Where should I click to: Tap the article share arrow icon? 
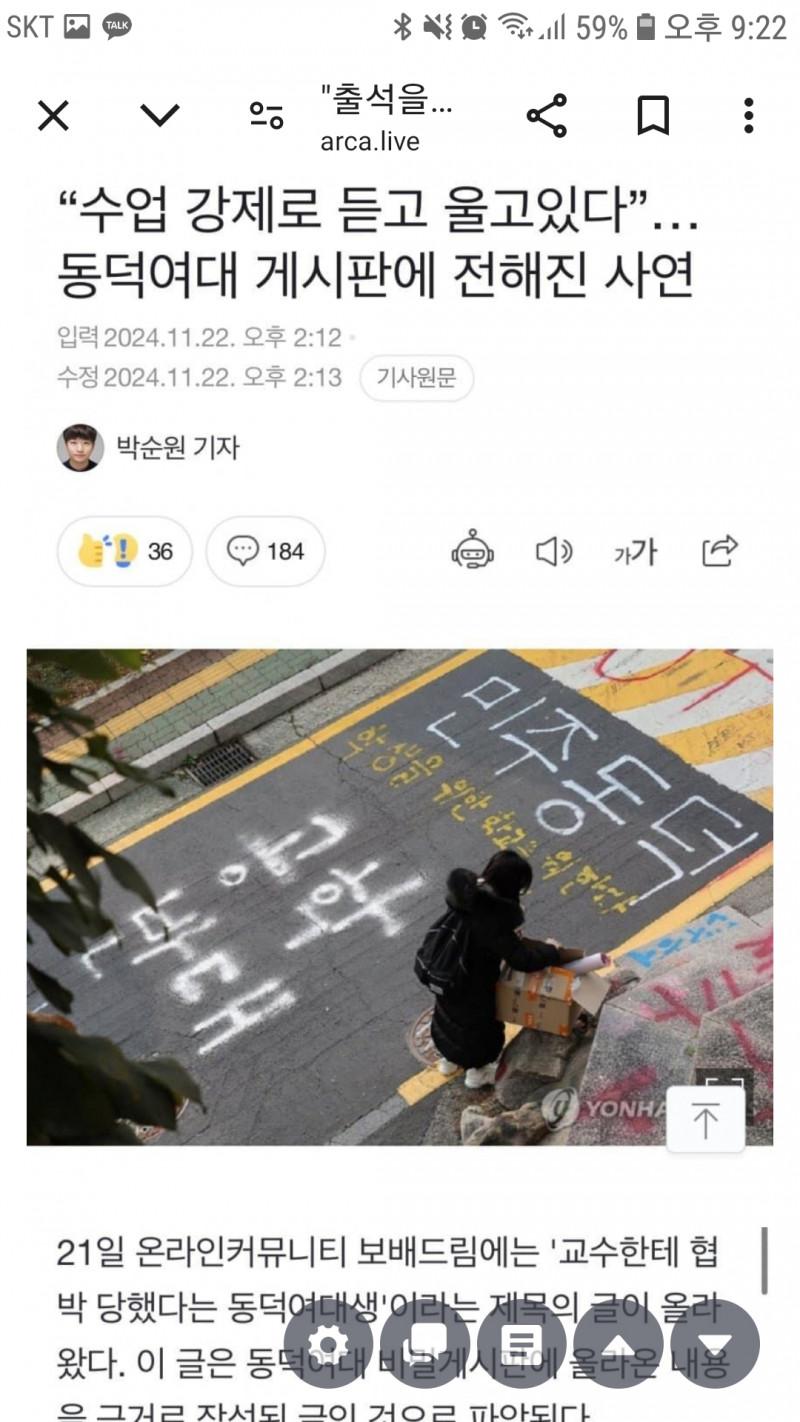point(720,550)
